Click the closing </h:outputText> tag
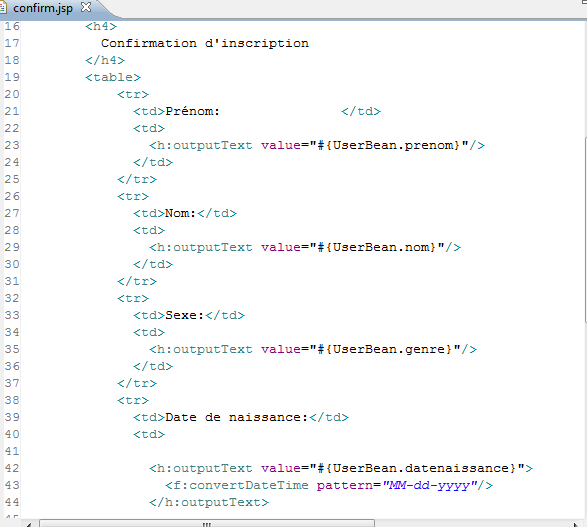 tap(209, 502)
